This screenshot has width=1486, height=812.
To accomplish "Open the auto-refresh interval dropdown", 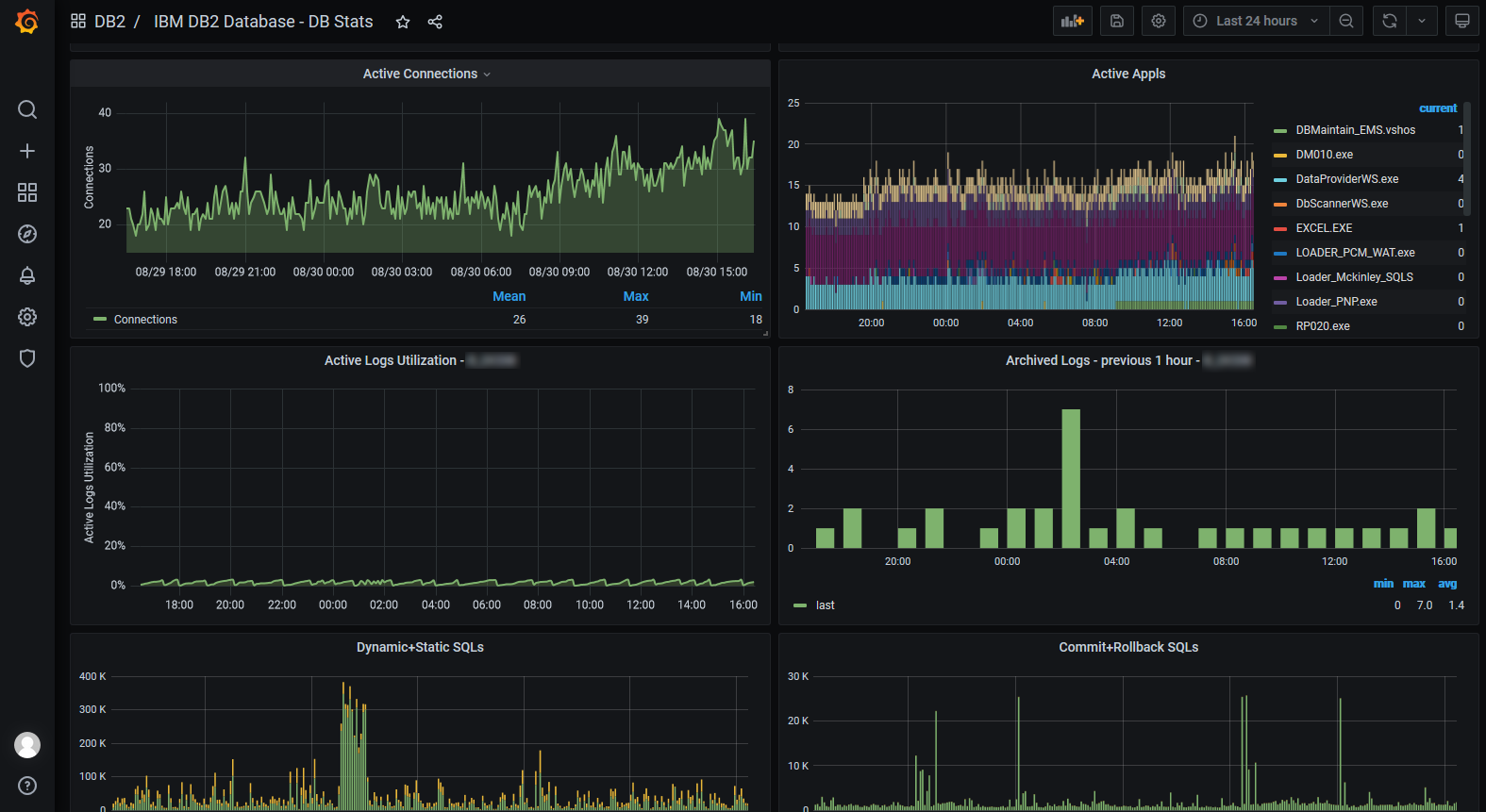I will (1422, 21).
